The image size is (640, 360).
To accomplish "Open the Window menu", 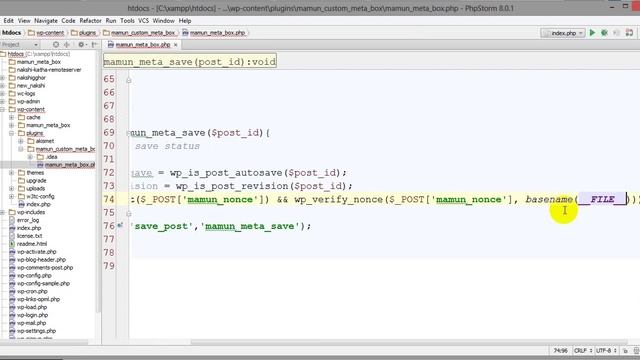I will [163, 20].
